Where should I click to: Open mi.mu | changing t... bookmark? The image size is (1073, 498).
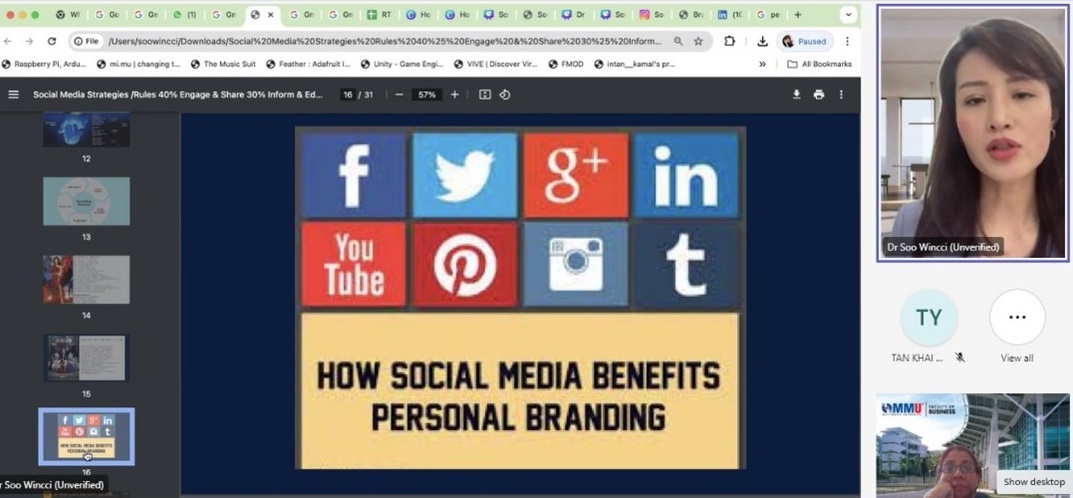138,64
